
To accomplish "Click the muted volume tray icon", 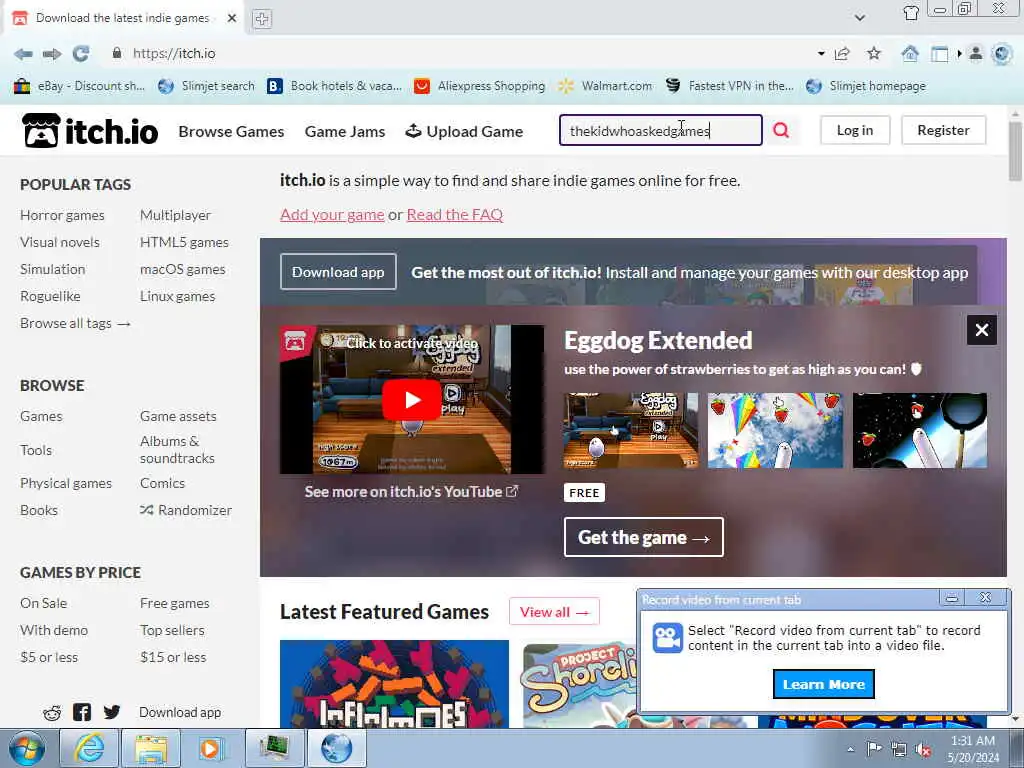I will pos(923,750).
